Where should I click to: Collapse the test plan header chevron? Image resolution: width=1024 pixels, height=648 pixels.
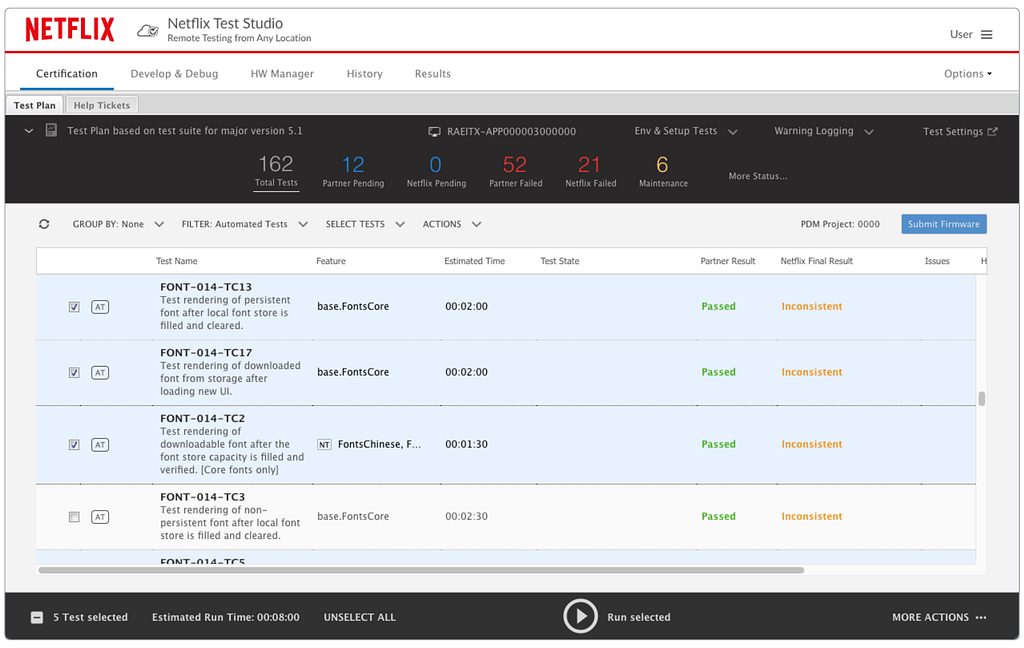[29, 131]
